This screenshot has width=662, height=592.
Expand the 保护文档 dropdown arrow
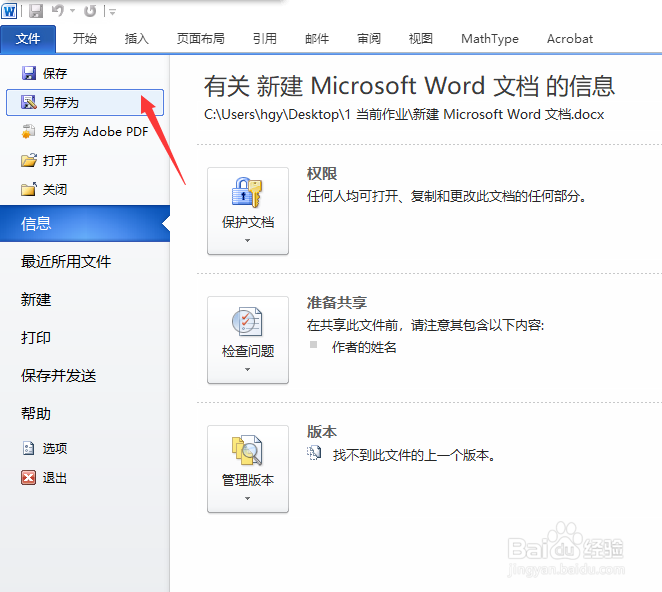point(247,240)
